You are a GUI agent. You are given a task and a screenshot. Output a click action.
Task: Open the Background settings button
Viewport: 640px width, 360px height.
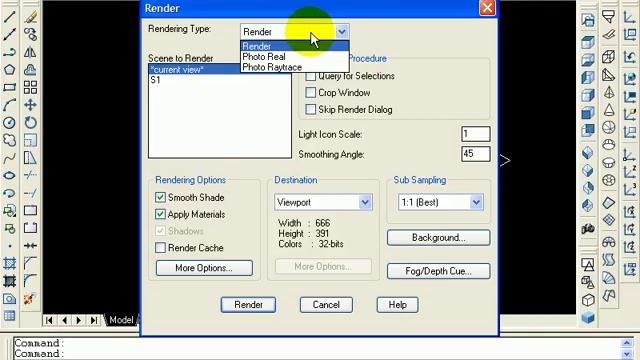[x=438, y=238]
